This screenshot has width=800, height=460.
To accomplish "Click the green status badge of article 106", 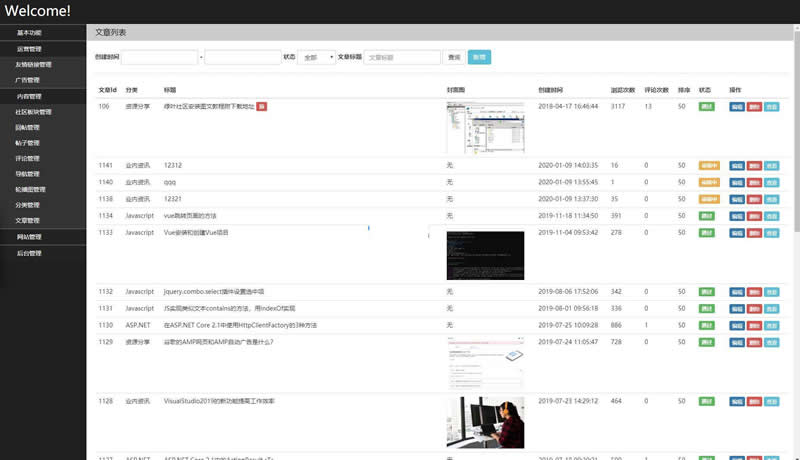I will point(707,106).
